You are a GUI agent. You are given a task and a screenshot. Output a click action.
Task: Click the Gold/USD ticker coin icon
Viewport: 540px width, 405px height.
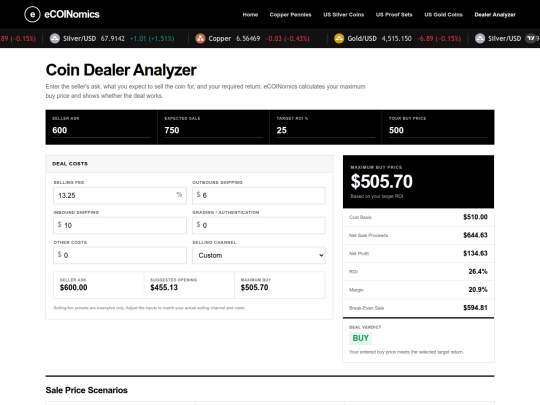click(339, 38)
